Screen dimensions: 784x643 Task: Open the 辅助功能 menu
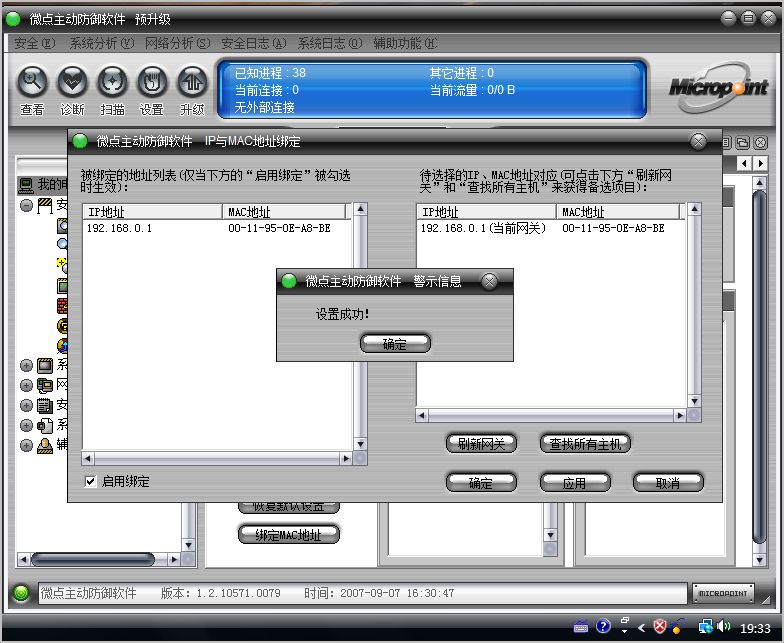405,44
